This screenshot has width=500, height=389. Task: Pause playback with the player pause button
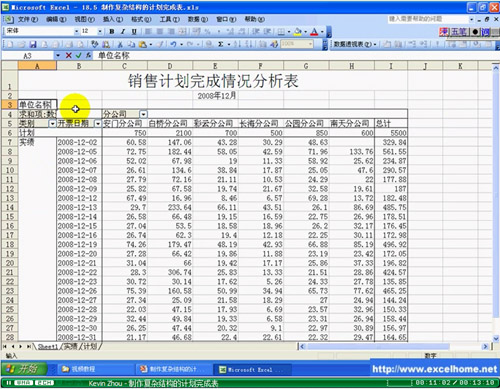click(x=8, y=383)
